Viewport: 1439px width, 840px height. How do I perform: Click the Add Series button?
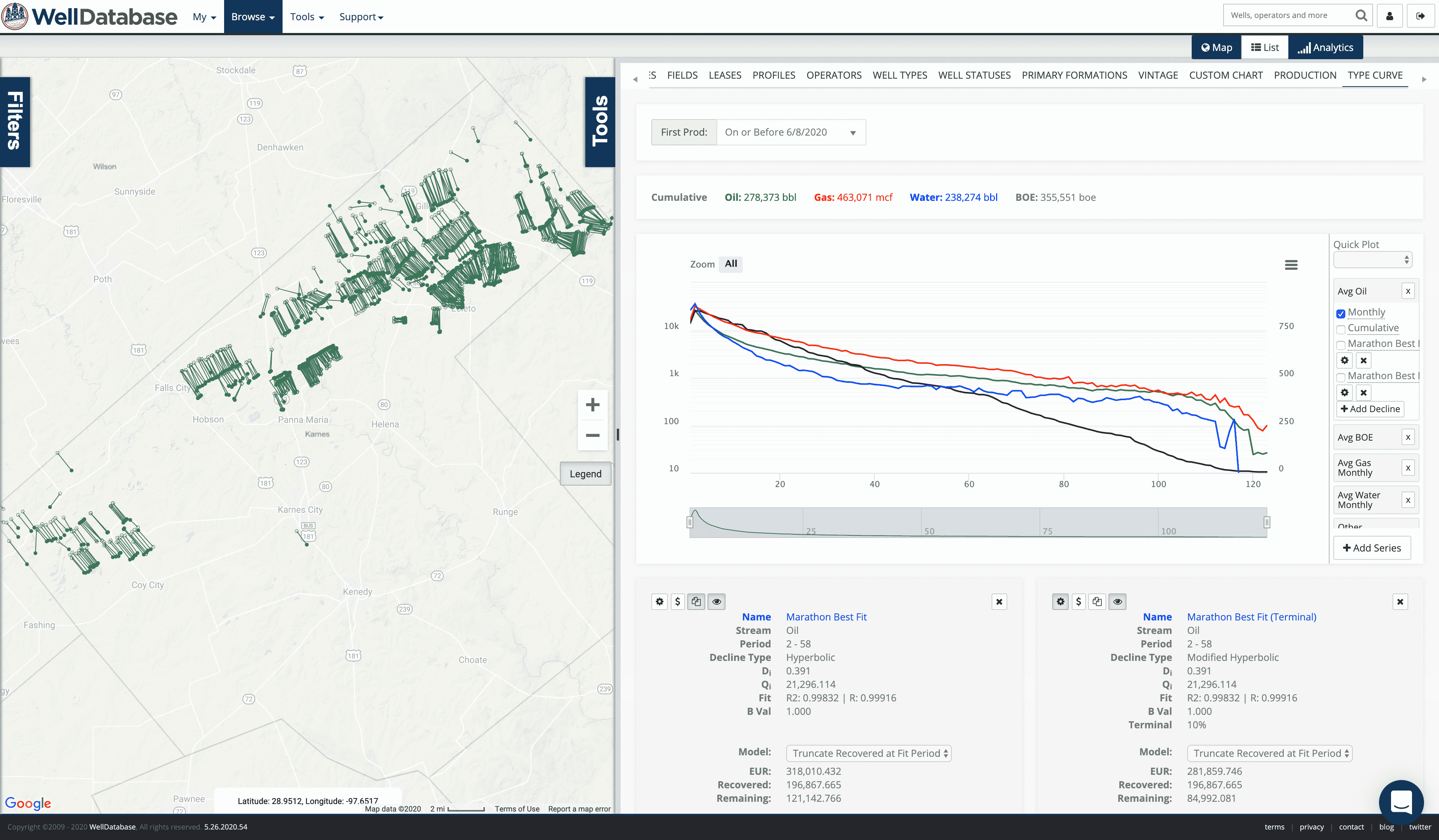[x=1372, y=548]
